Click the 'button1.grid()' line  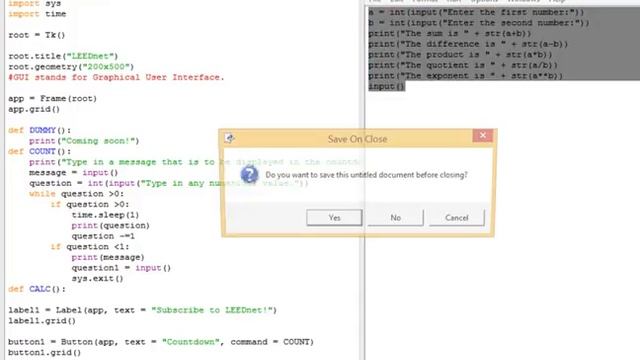coord(44,353)
